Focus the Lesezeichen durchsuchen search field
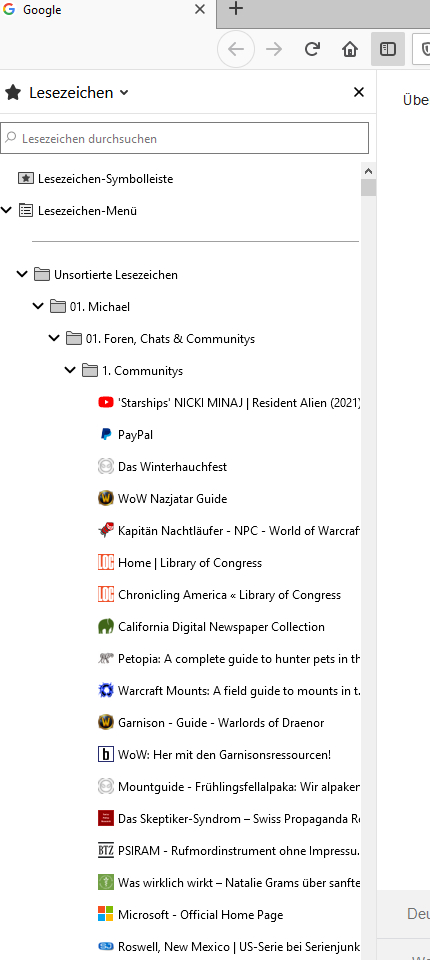This screenshot has height=960, width=430. pyautogui.click(x=184, y=138)
